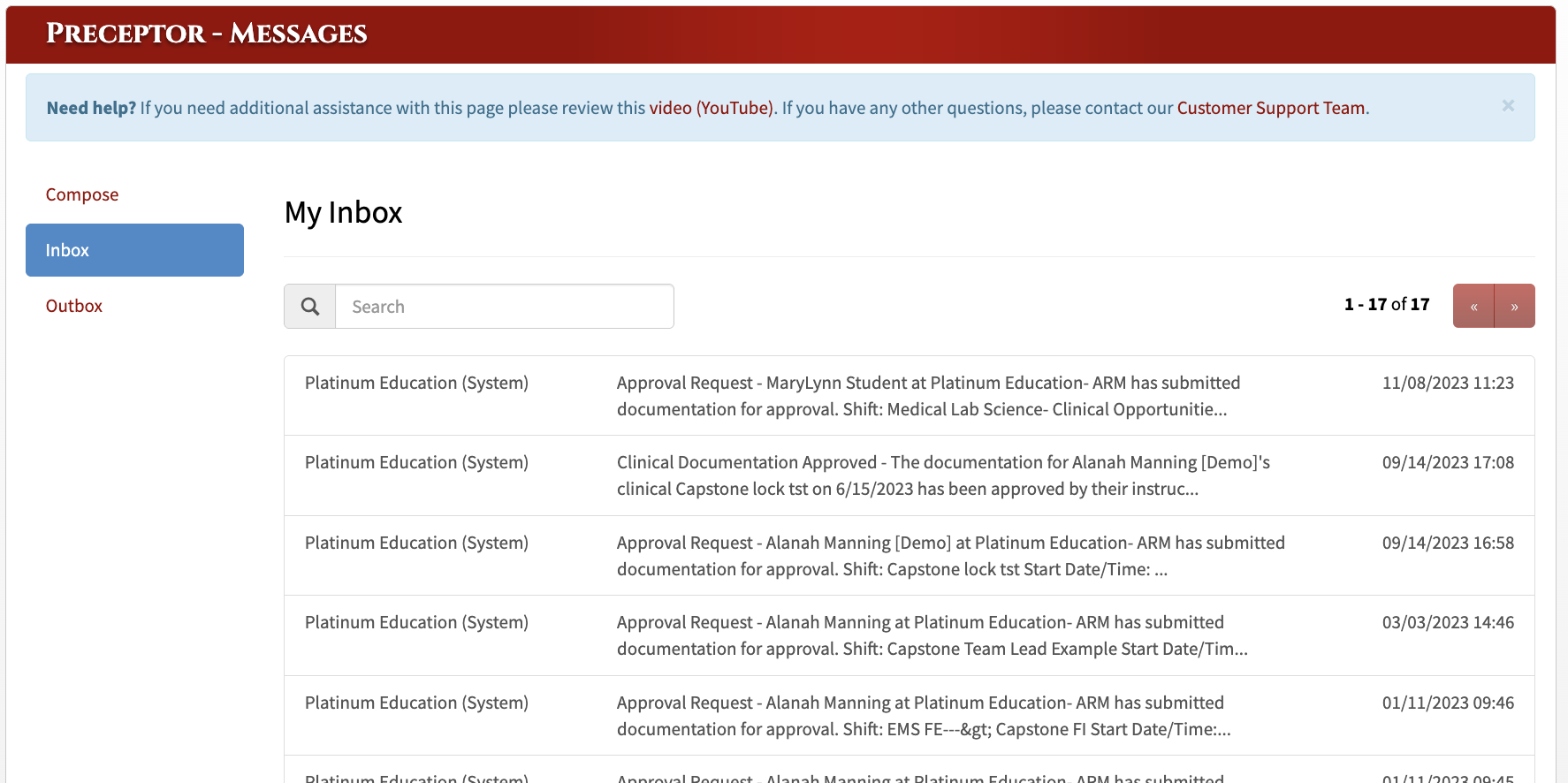Open Compose in the sidebar
Viewport: 1568px width, 783px height.
(x=82, y=194)
